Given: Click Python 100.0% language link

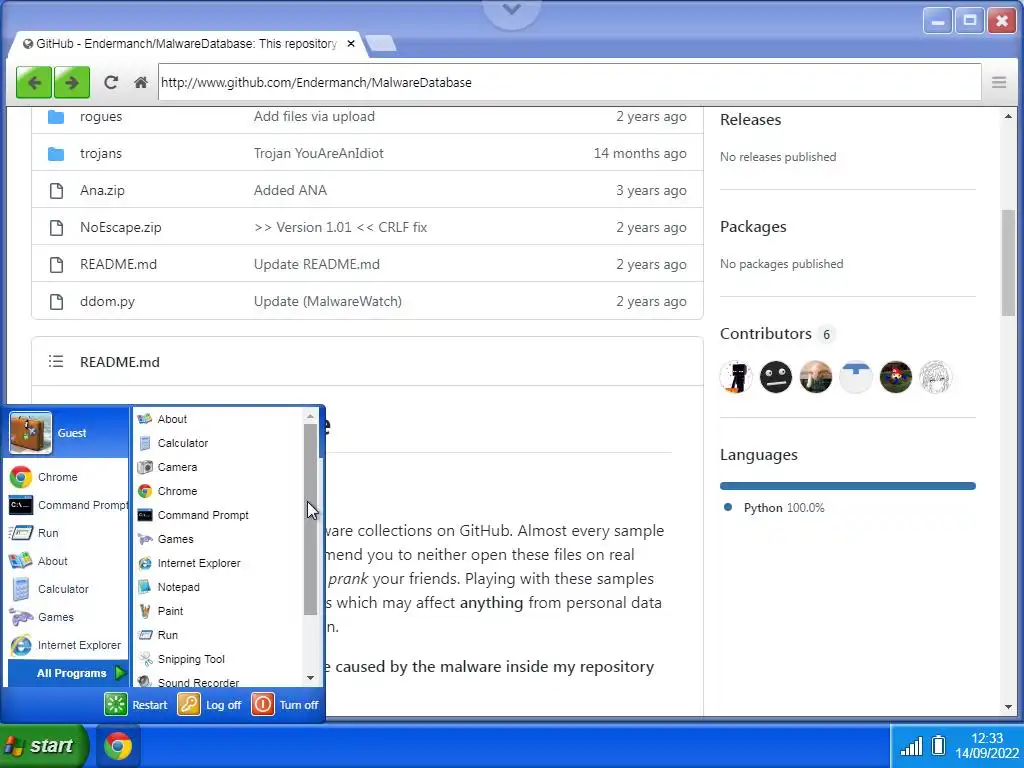Looking at the screenshot, I should tap(784, 507).
